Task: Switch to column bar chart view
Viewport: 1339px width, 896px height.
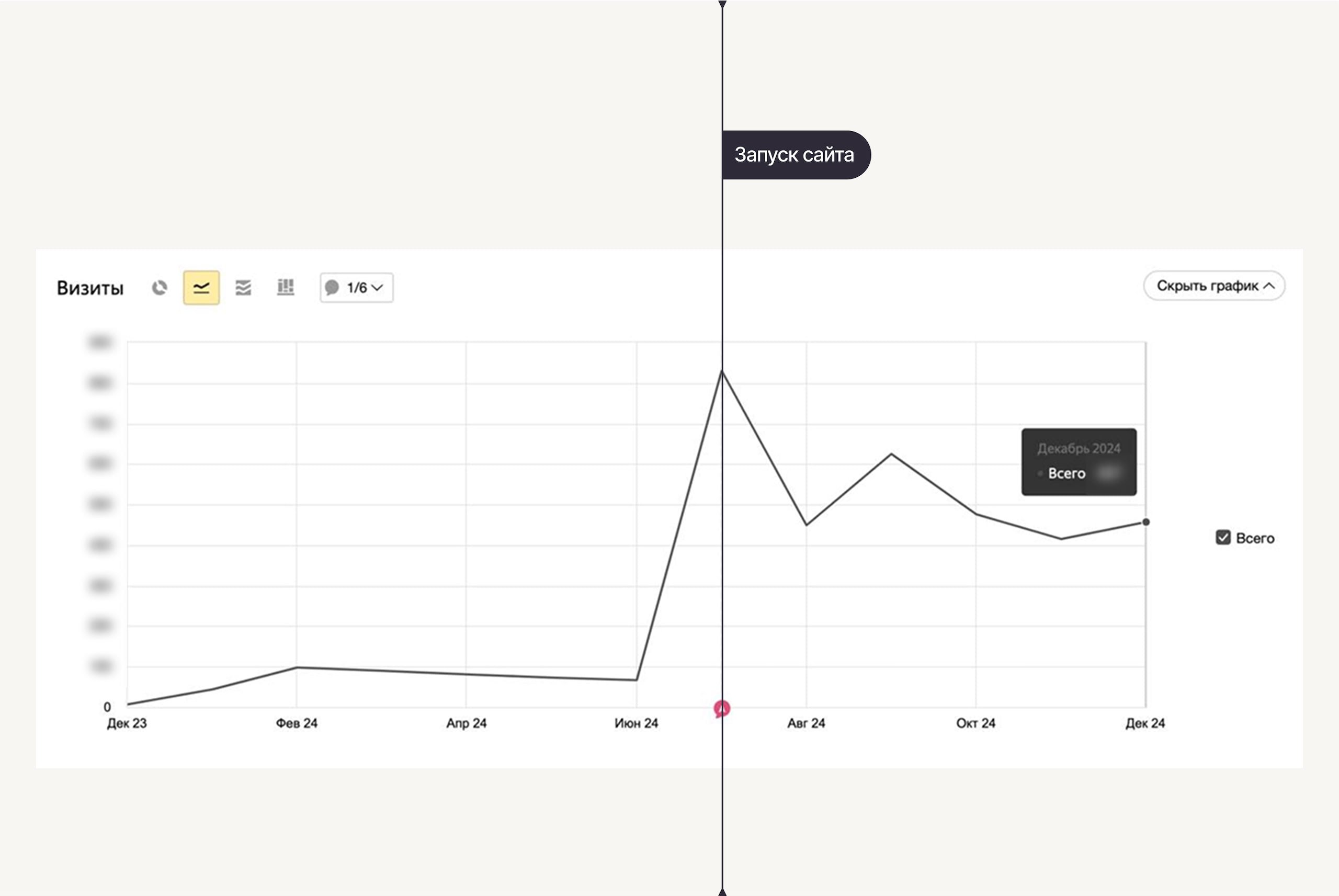Action: (286, 288)
